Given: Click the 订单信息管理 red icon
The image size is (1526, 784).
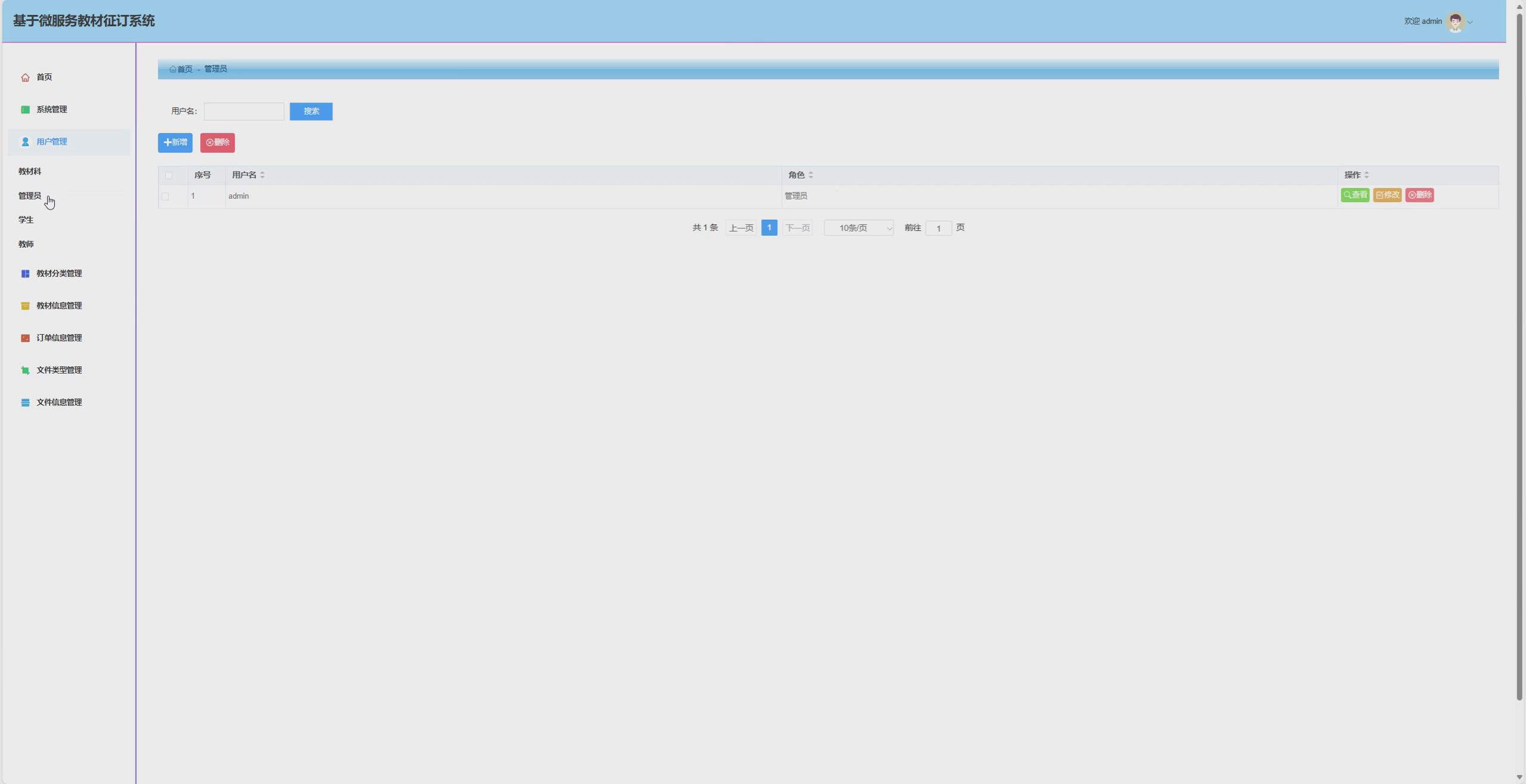Looking at the screenshot, I should tap(25, 338).
